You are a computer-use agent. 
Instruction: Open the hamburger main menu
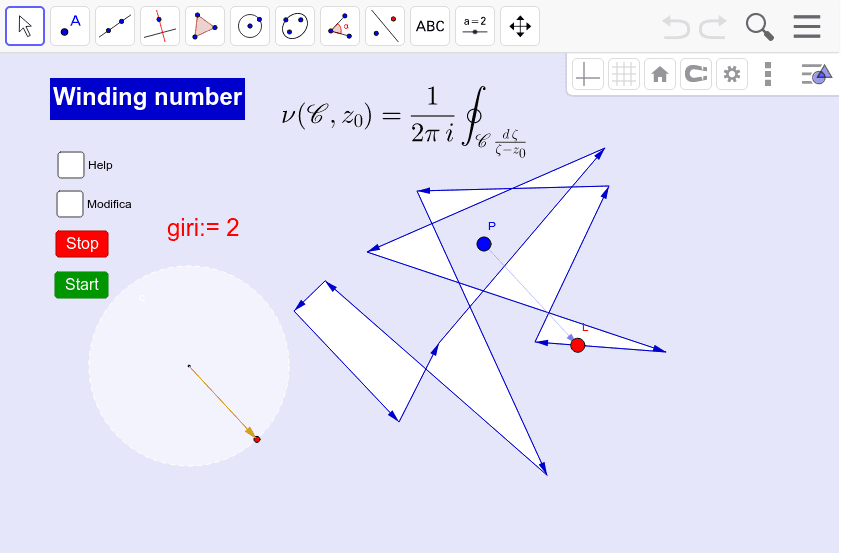807,26
